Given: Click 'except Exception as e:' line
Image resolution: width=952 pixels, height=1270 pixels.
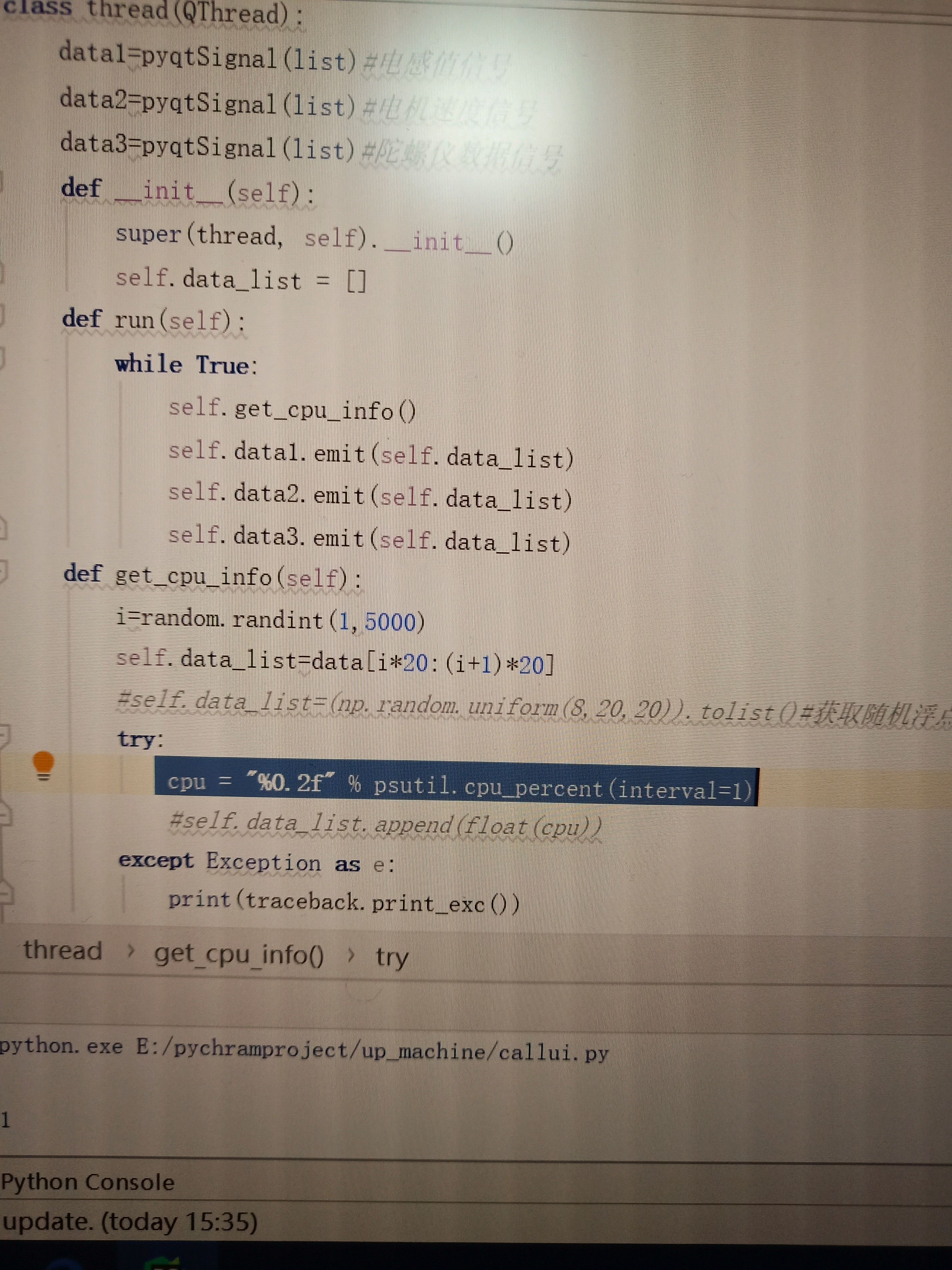Looking at the screenshot, I should [x=257, y=862].
